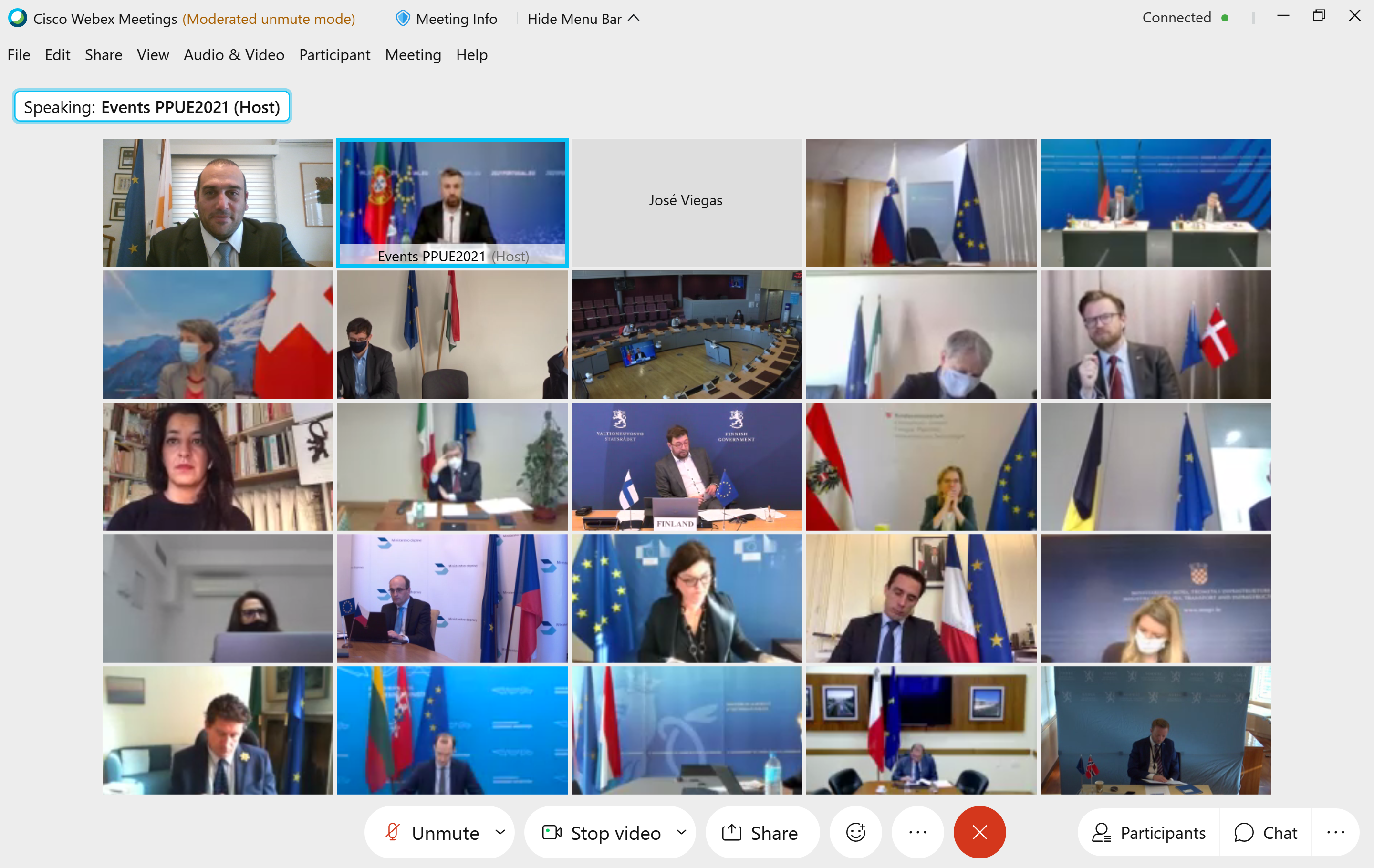Open the Help menu
The image size is (1374, 868).
point(472,55)
